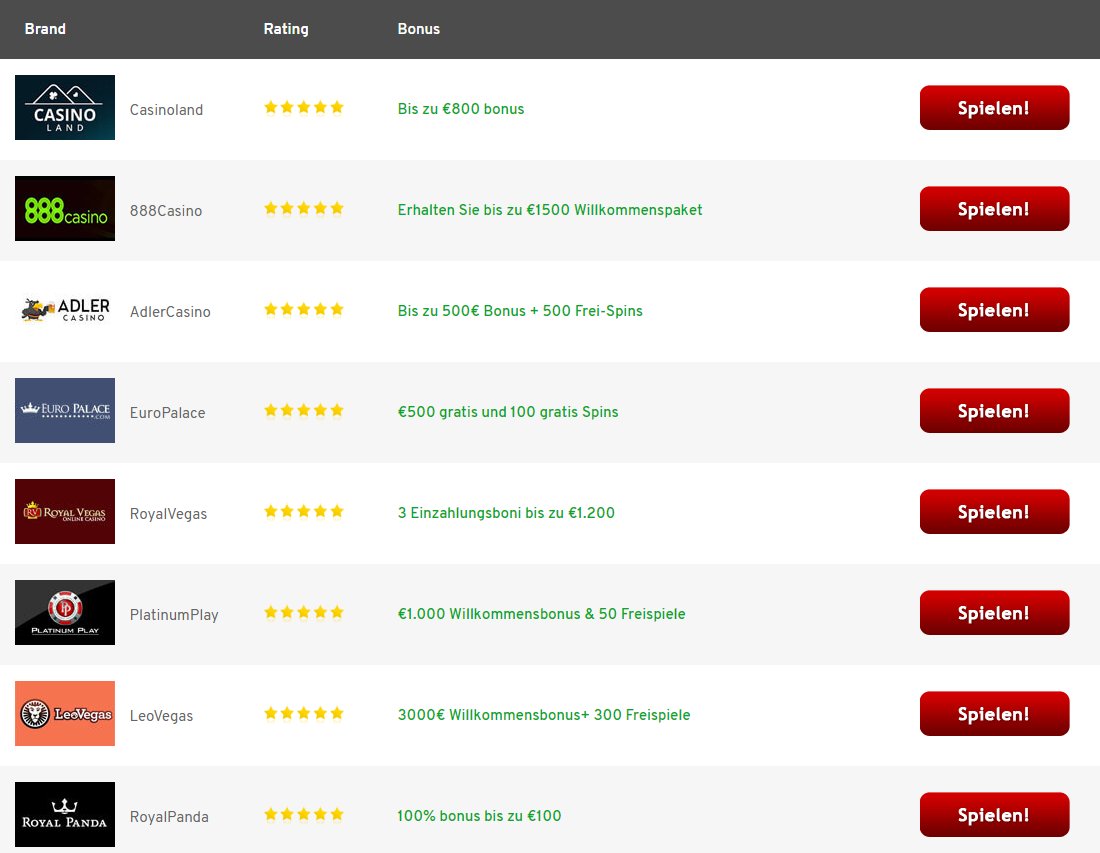Click the Casinoland brand name text
Viewport: 1100px width, 853px height.
166,110
